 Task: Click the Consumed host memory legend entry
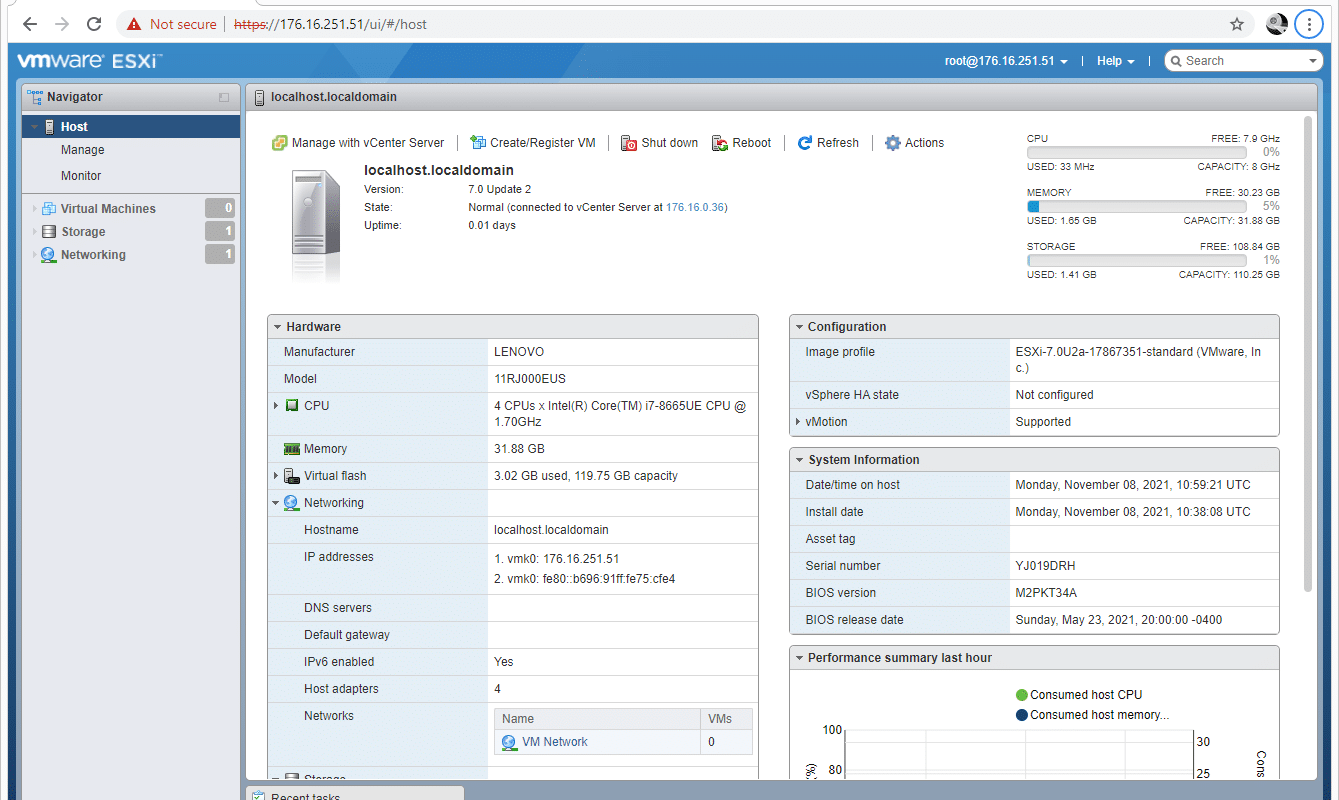click(1092, 715)
